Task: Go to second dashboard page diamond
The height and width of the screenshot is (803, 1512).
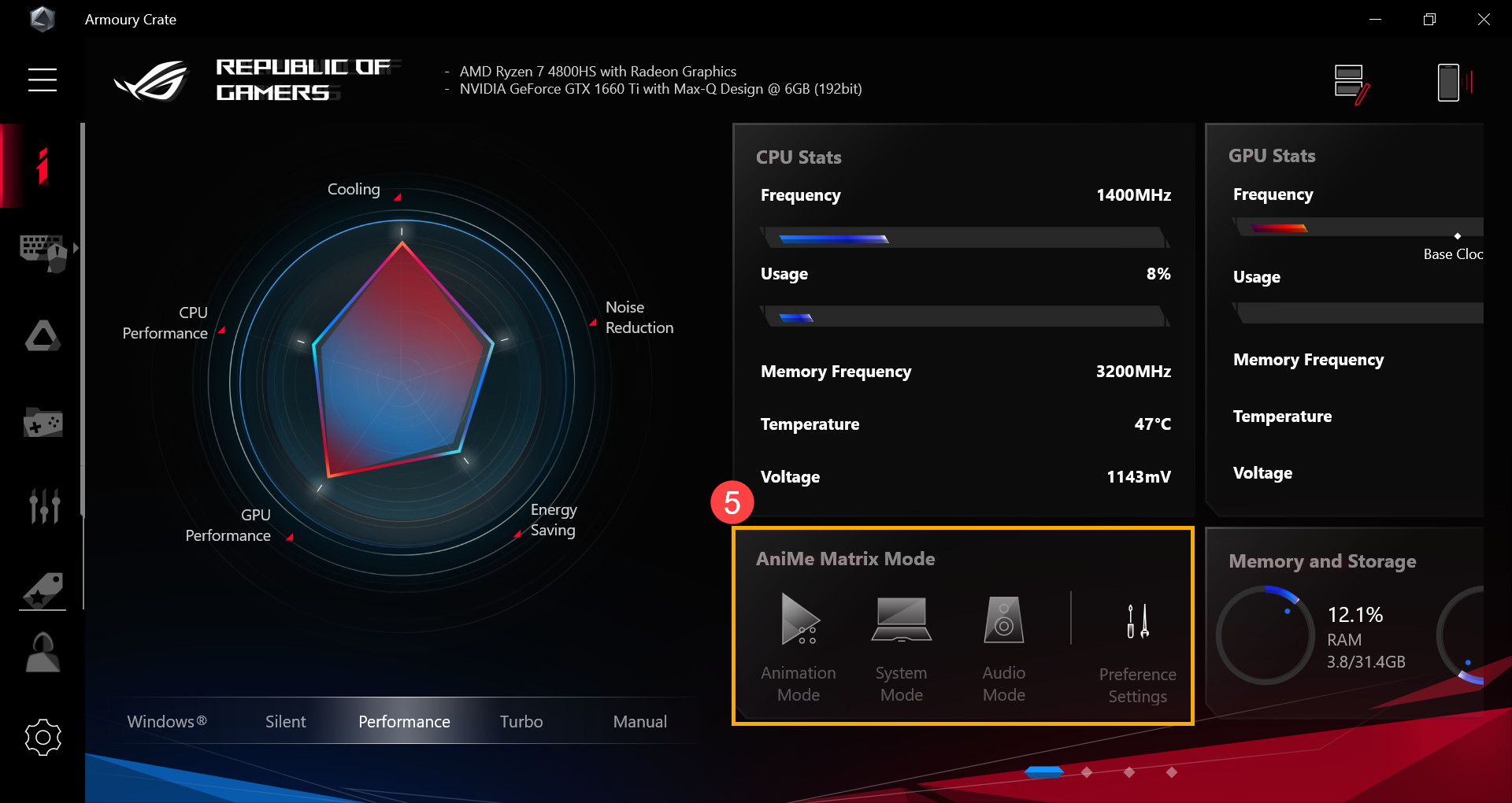Action: point(1087,772)
